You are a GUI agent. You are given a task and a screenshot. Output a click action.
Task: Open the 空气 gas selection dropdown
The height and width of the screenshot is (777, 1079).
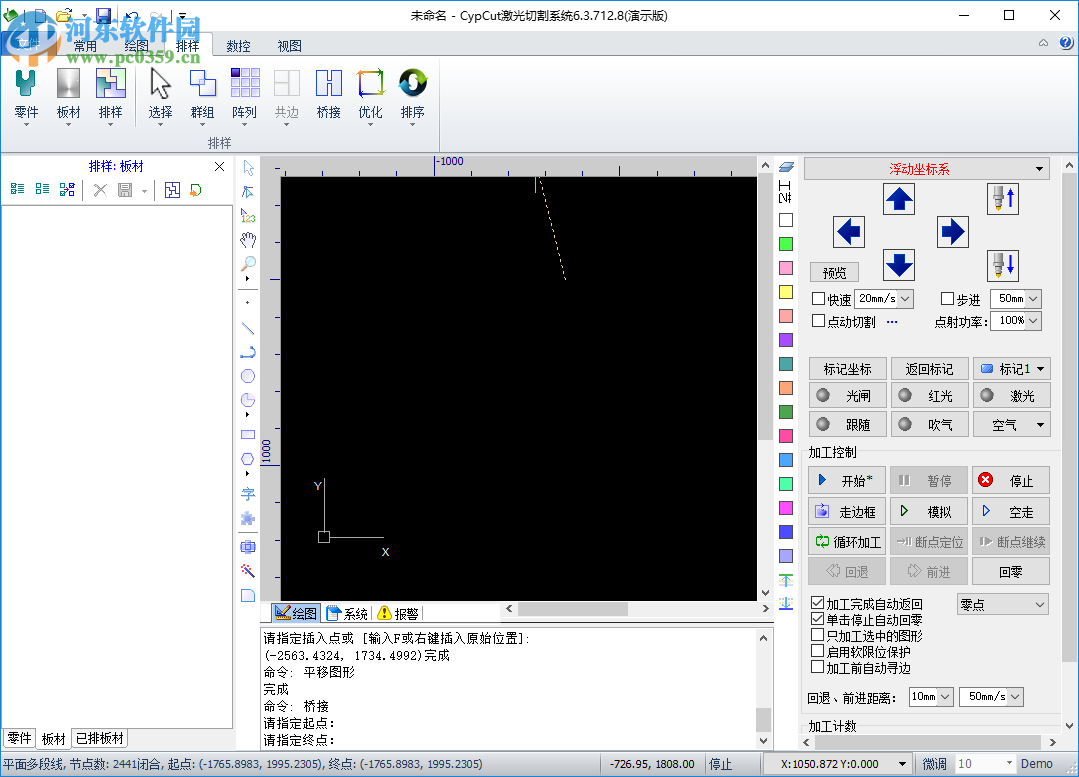(1011, 424)
